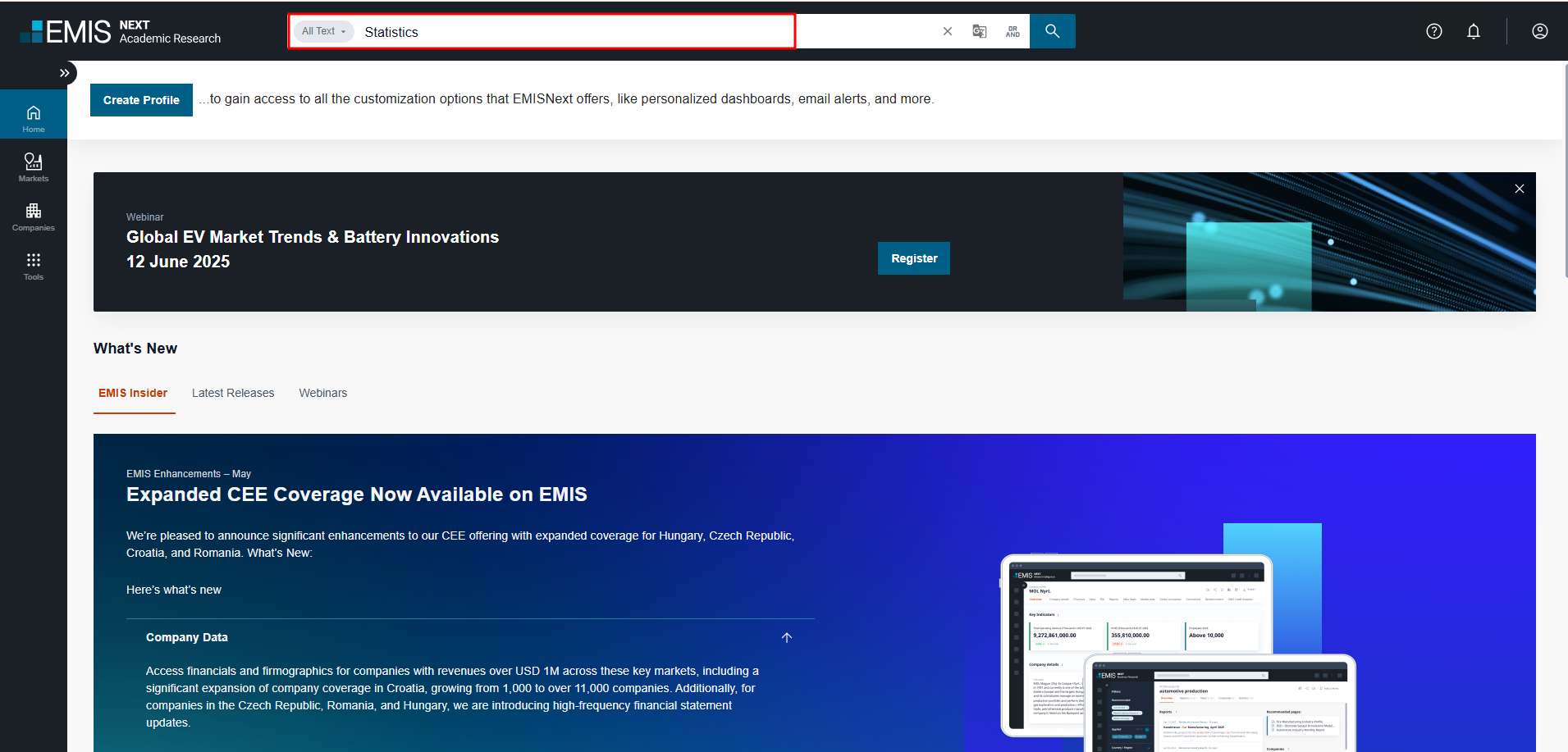The image size is (1568, 752).
Task: Switch to the Webinars tab
Action: pos(322,393)
